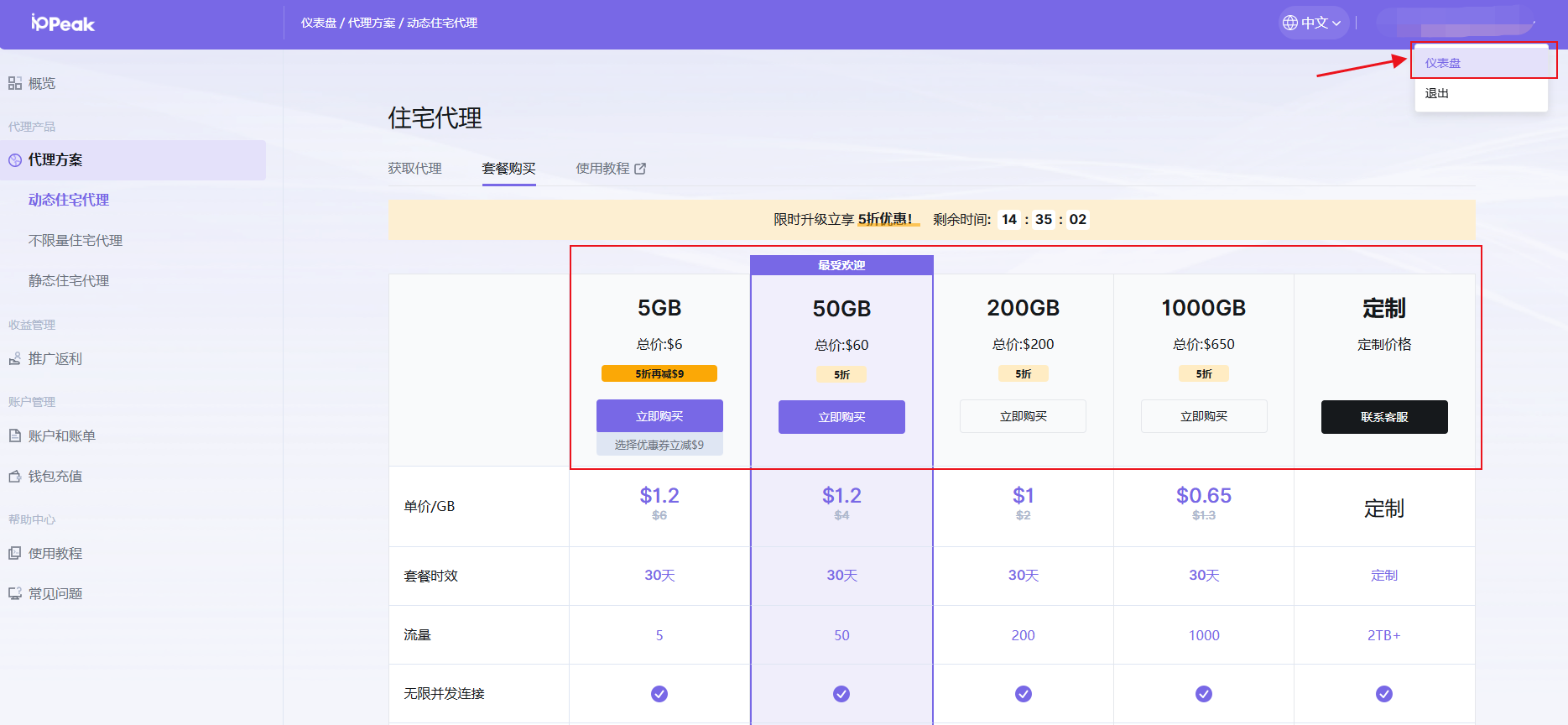Select 静态住宅代理 in the sidebar
1568x725 pixels.
pos(69,281)
